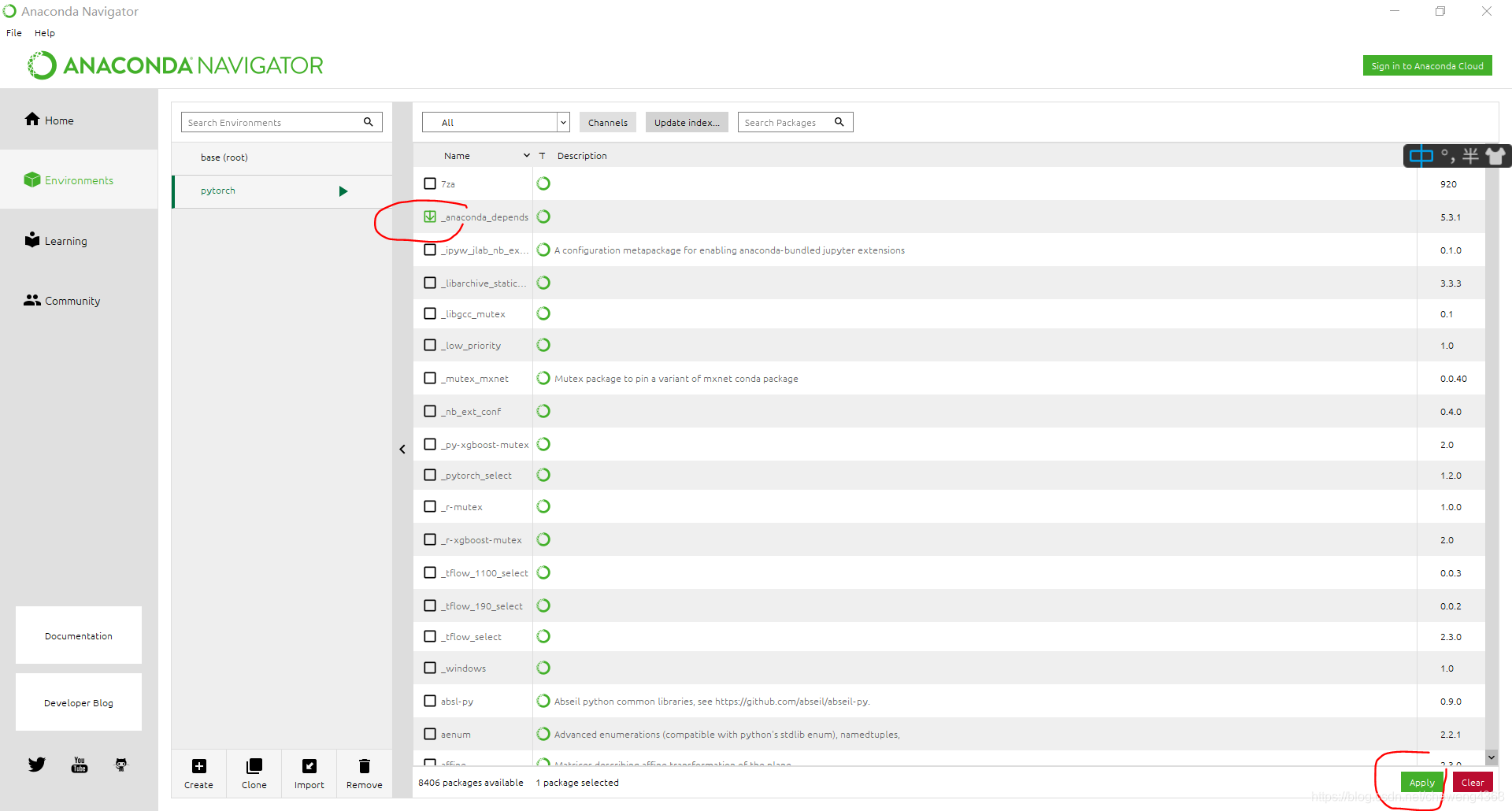This screenshot has width=1512, height=811.
Task: Click the status circle for 7za
Action: (x=543, y=183)
